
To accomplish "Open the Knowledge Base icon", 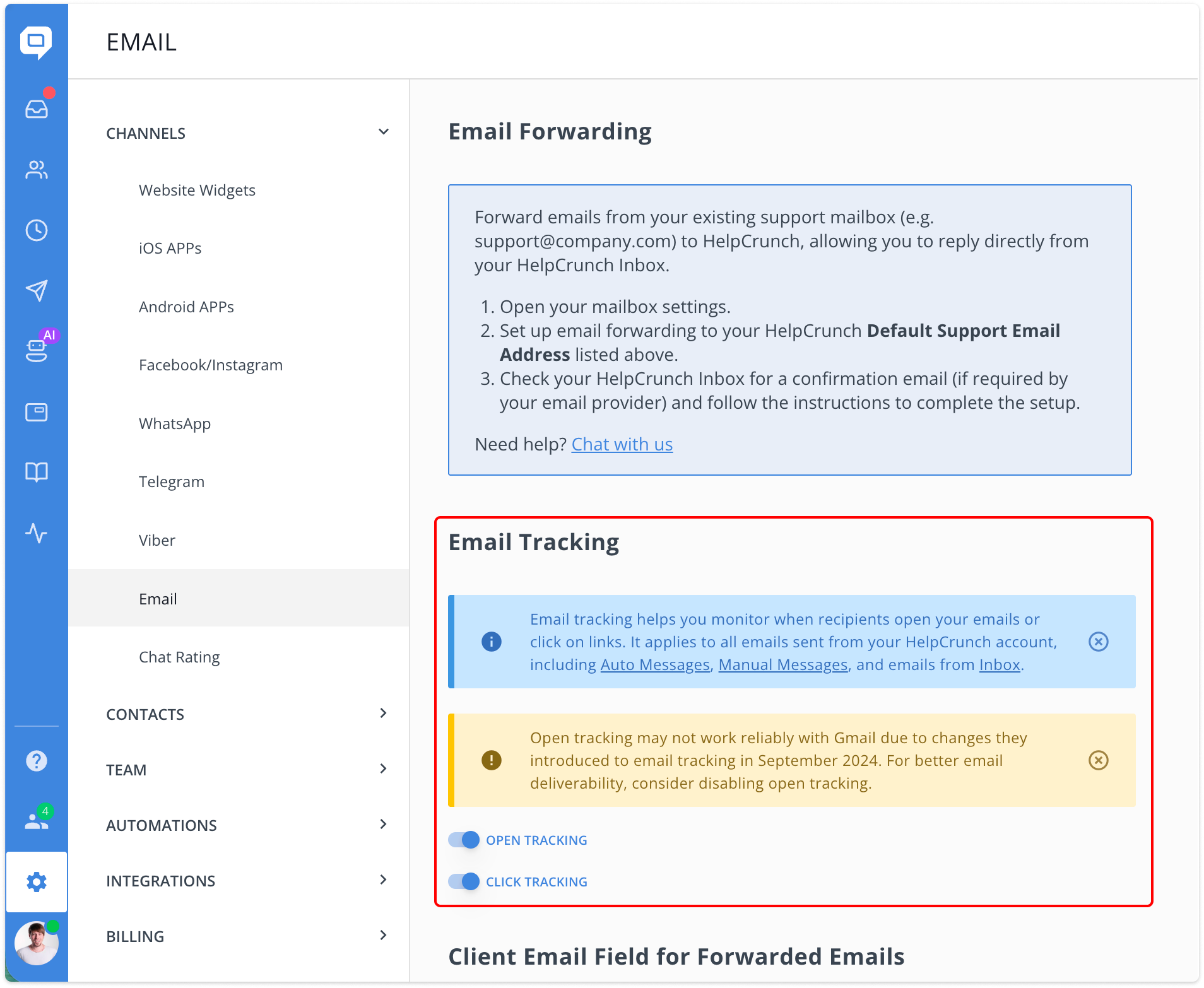I will point(37,472).
